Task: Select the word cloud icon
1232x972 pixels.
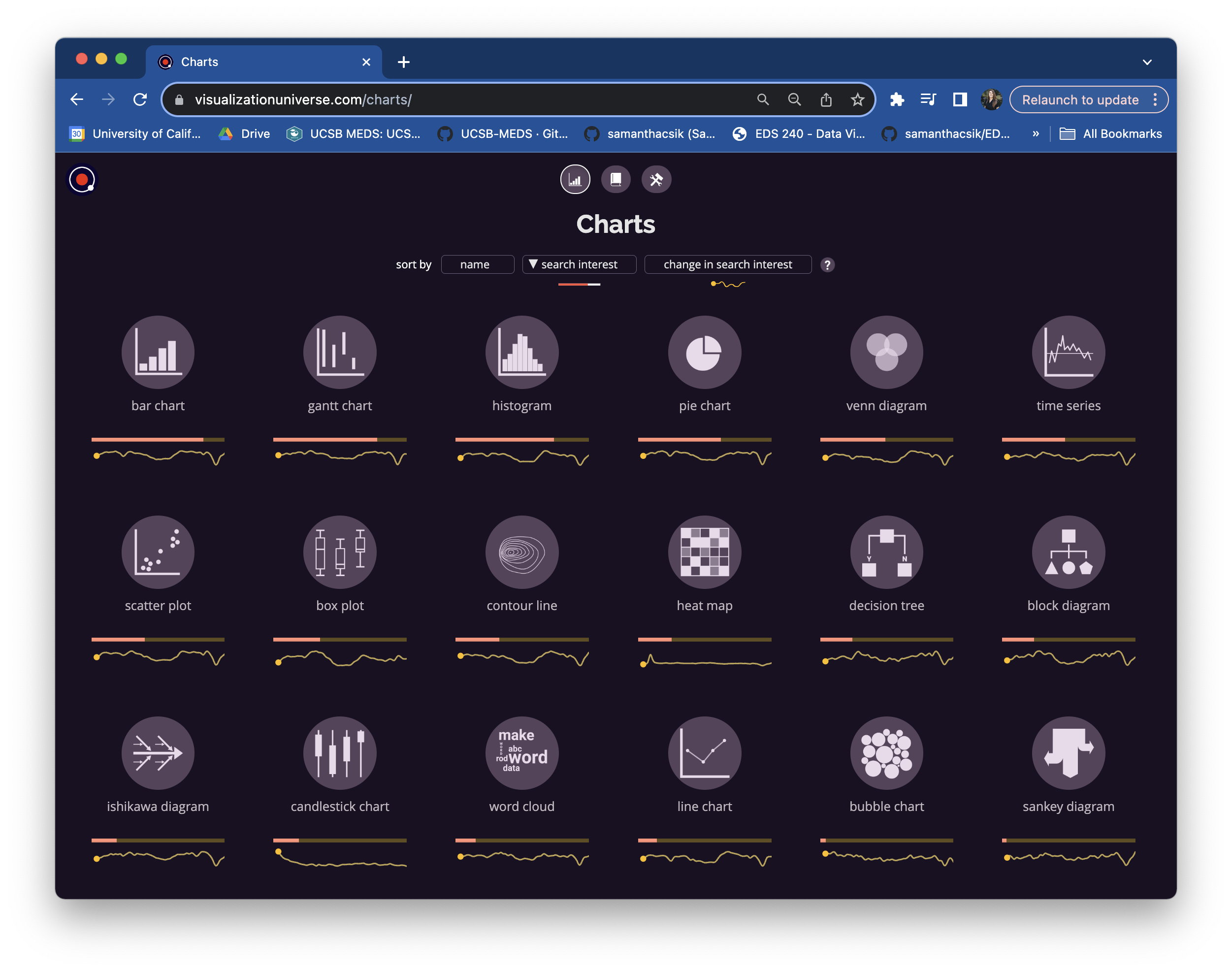Action: click(522, 752)
